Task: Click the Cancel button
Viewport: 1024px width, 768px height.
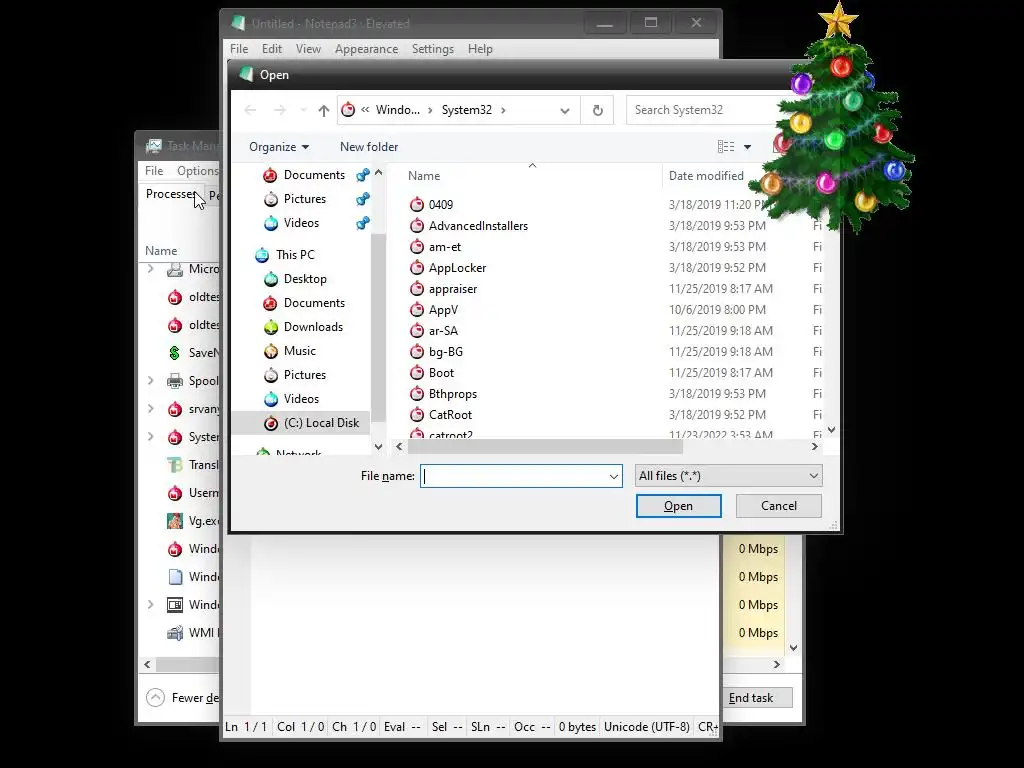Action: pos(778,505)
